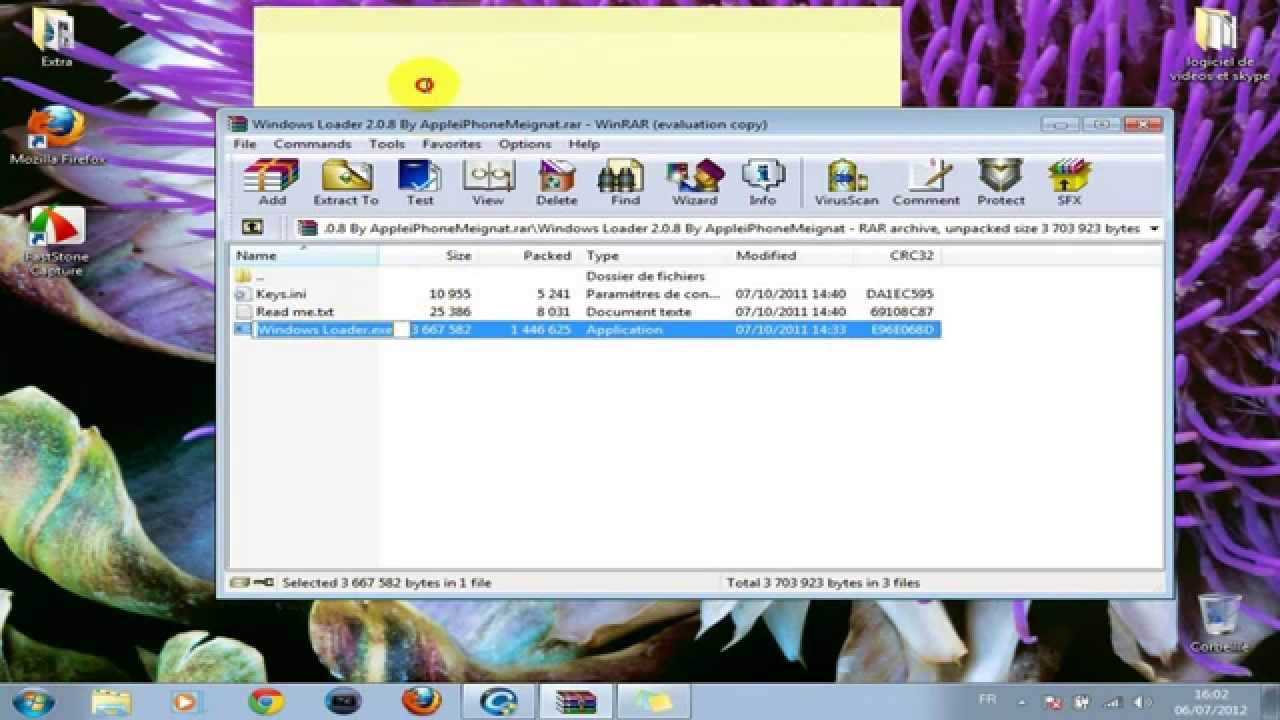Click FR language indicator in tray
The height and width of the screenshot is (720, 1280).
[x=987, y=699]
